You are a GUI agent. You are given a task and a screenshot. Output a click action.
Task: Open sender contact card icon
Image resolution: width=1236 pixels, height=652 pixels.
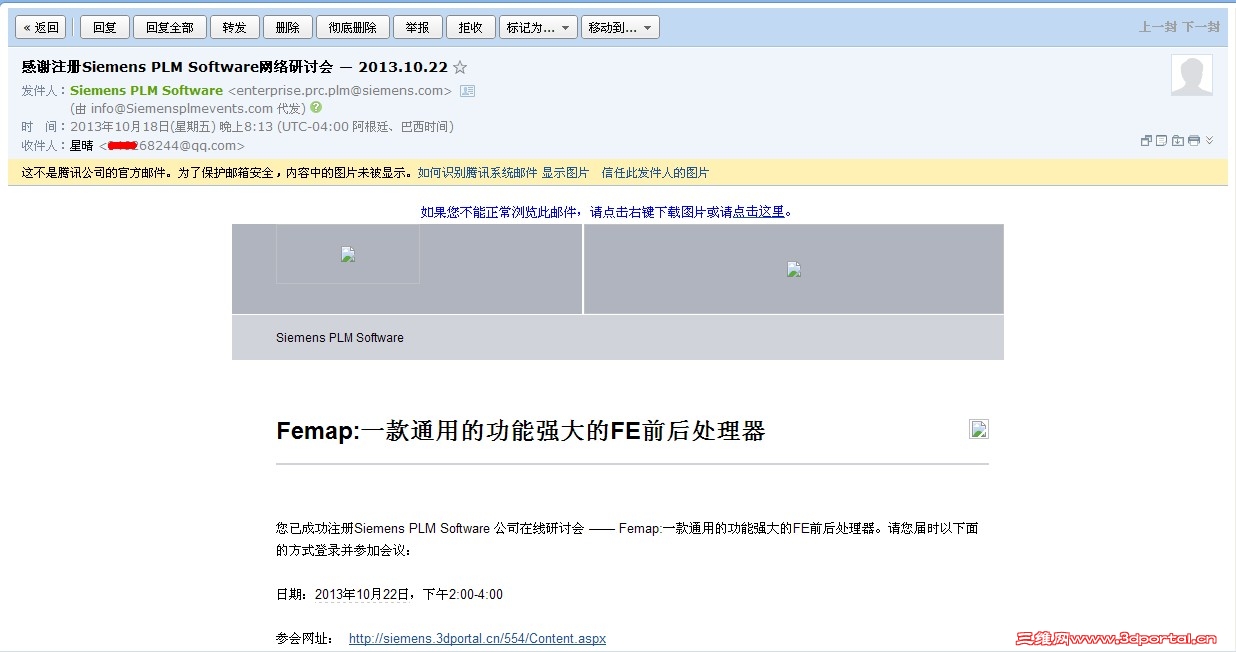click(467, 91)
